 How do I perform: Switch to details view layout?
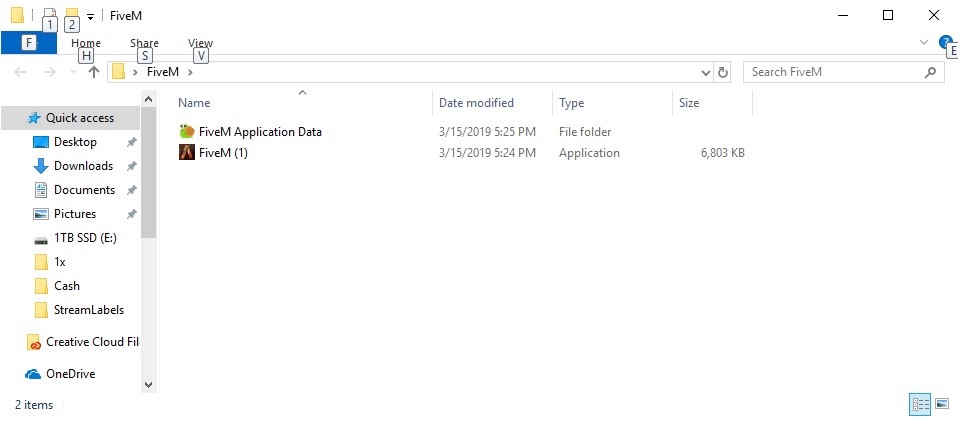[x=920, y=404]
